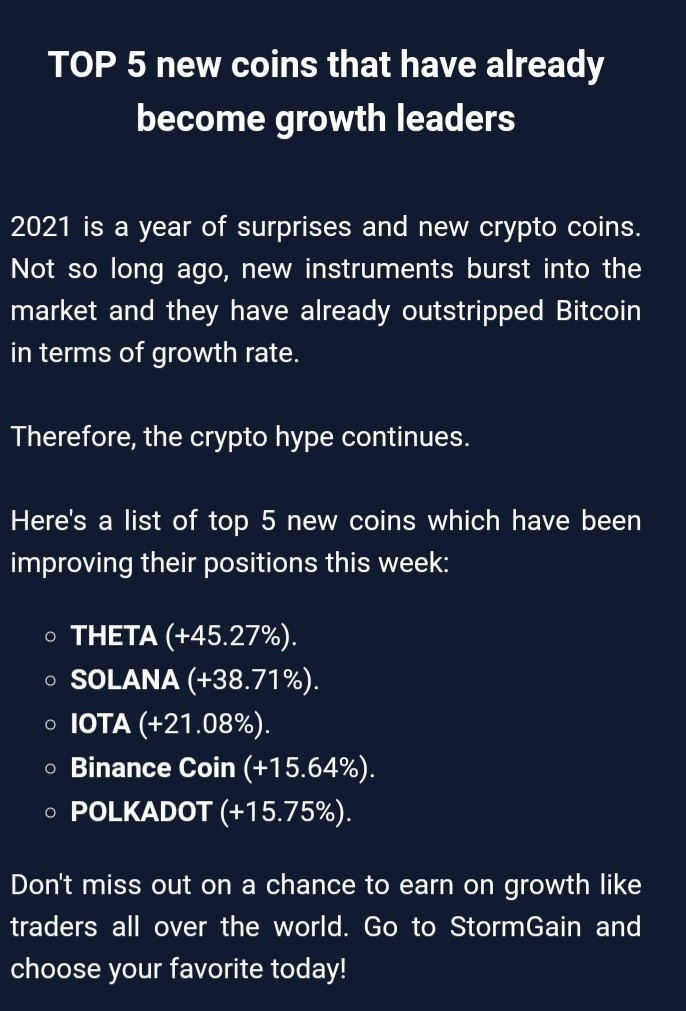Click the StormGain mention in the last paragraph
This screenshot has width=686, height=1011.
click(515, 927)
